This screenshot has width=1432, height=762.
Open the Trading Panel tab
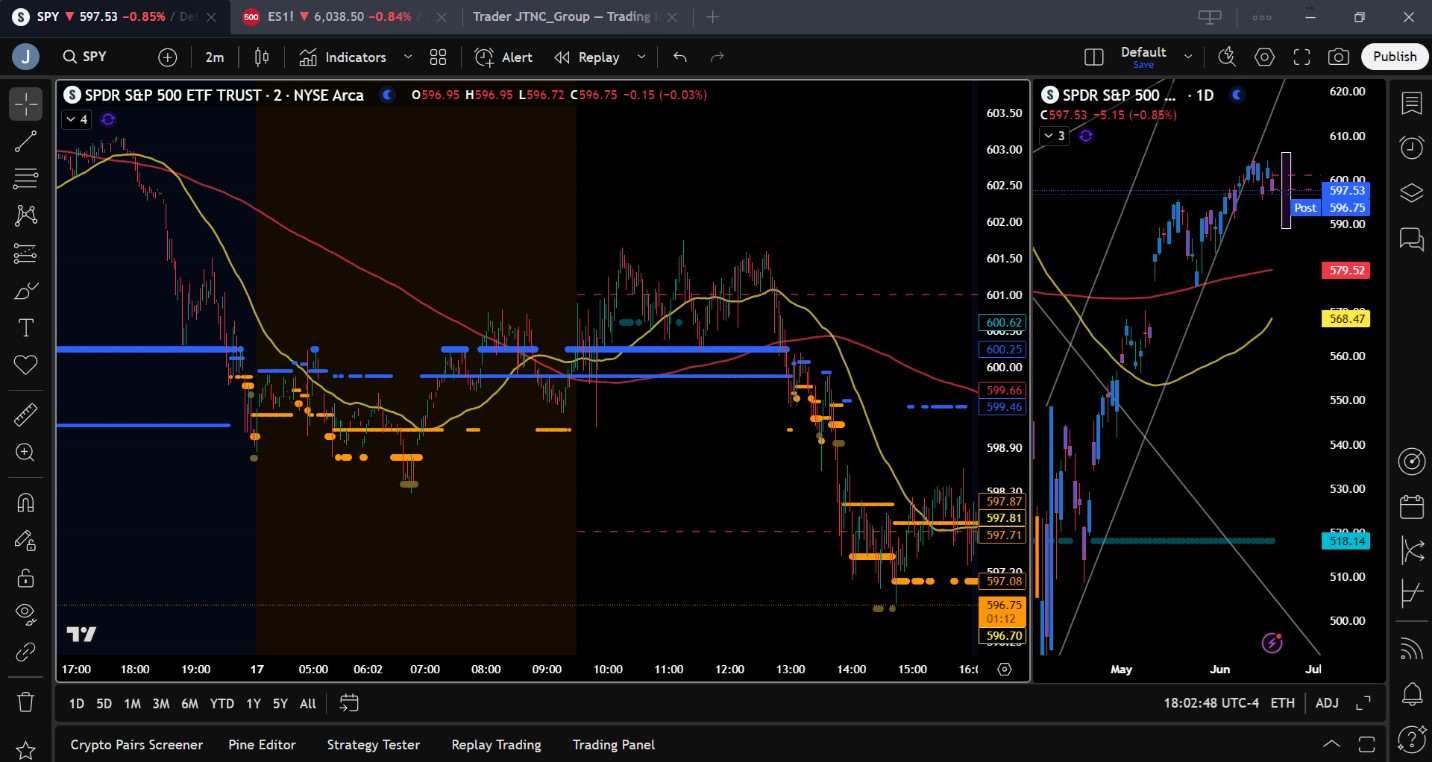pos(613,744)
